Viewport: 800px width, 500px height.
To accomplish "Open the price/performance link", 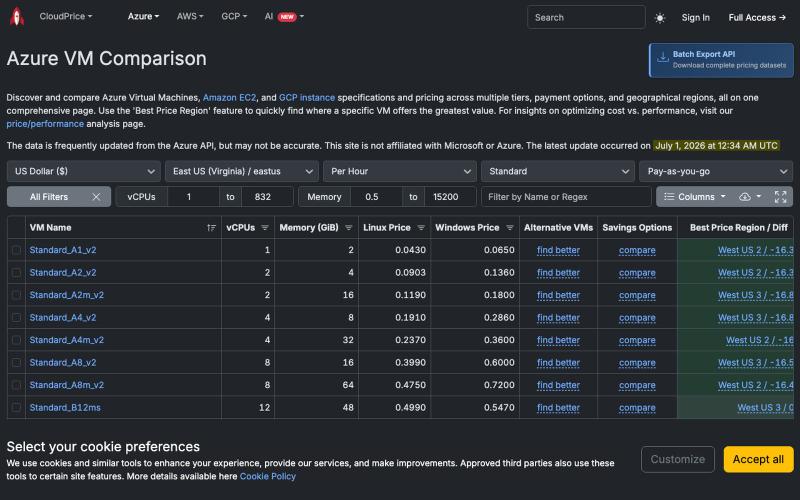I will (x=45, y=123).
